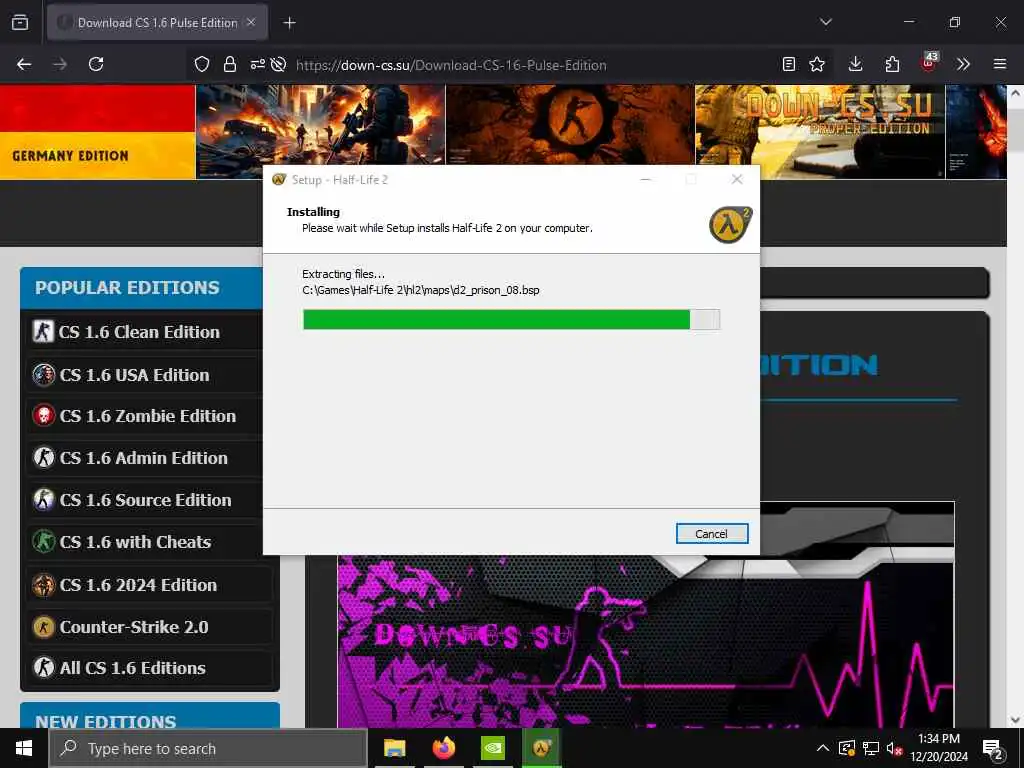The height and width of the screenshot is (768, 1024).
Task: Click the green CS 1.6 with Cheats icon
Action: pos(44,542)
